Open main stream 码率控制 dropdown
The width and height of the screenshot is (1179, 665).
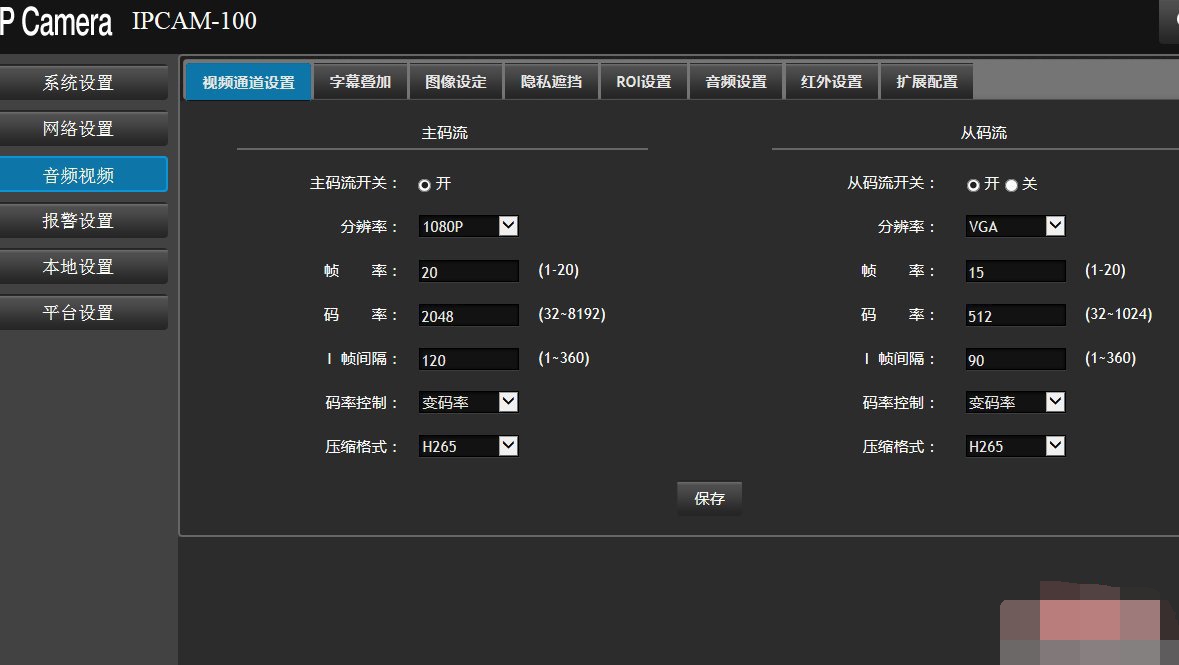[x=468, y=402]
